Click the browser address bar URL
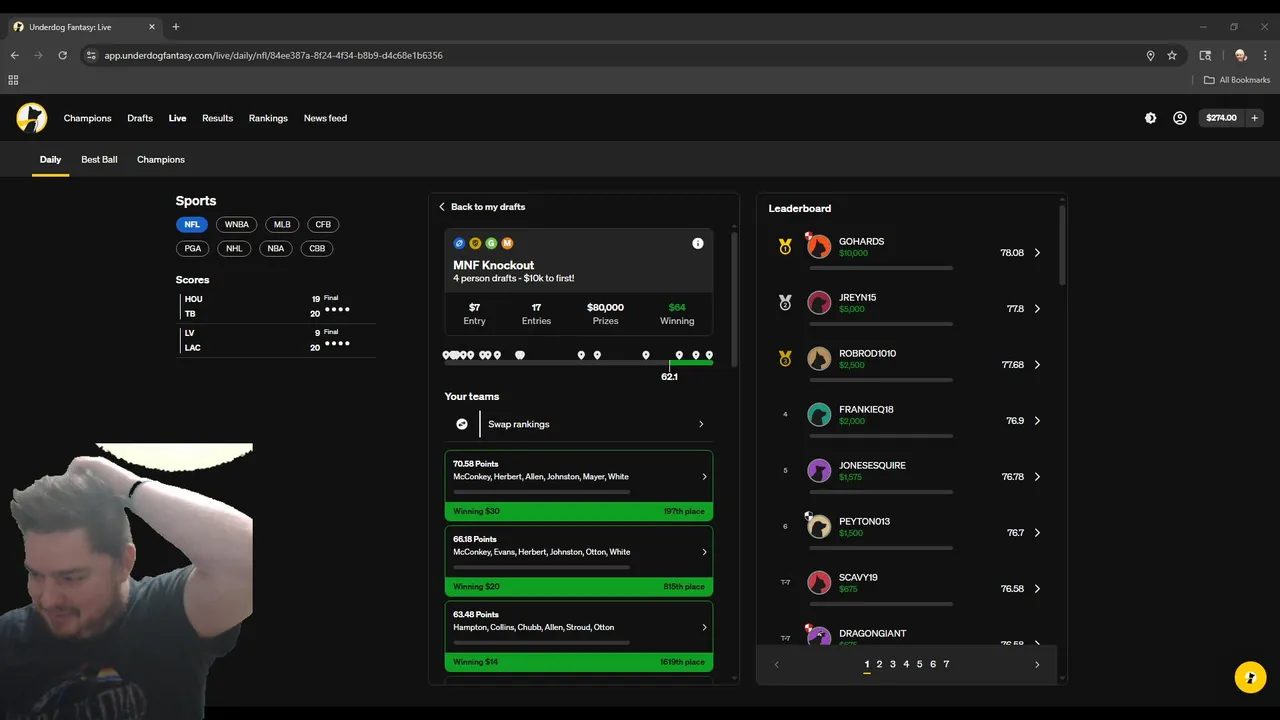Image resolution: width=1280 pixels, height=720 pixels. coord(273,55)
